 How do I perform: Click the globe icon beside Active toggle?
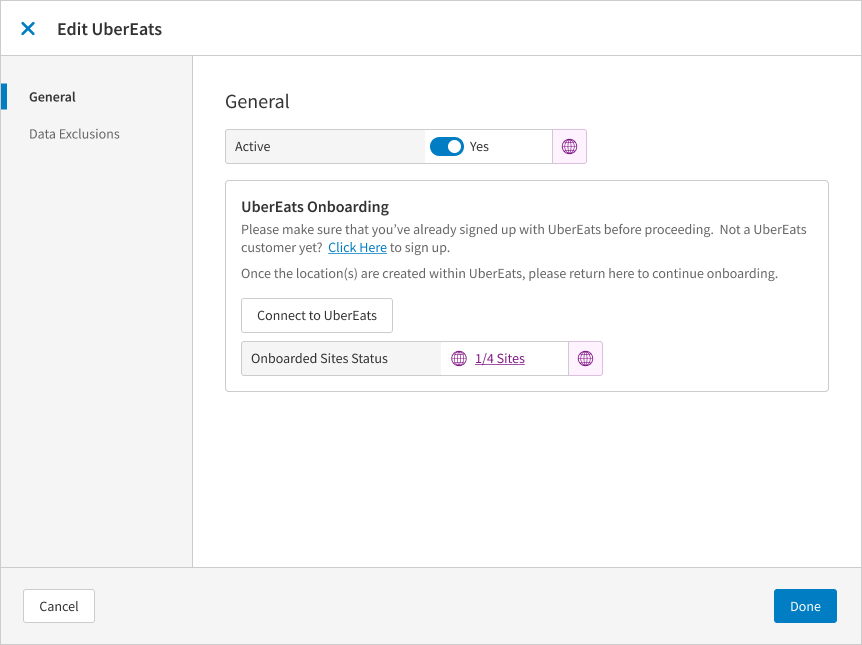pyautogui.click(x=569, y=146)
